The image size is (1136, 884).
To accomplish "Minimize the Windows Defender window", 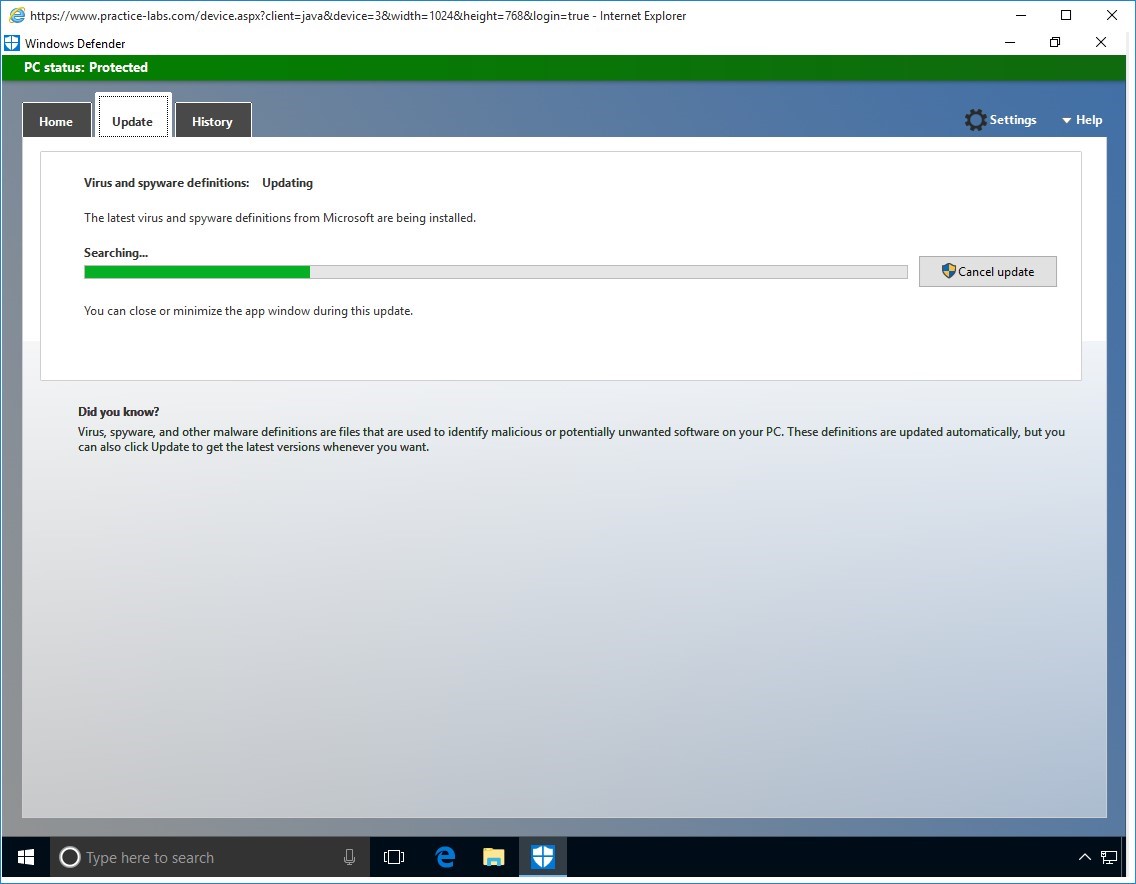I will pyautogui.click(x=1010, y=42).
